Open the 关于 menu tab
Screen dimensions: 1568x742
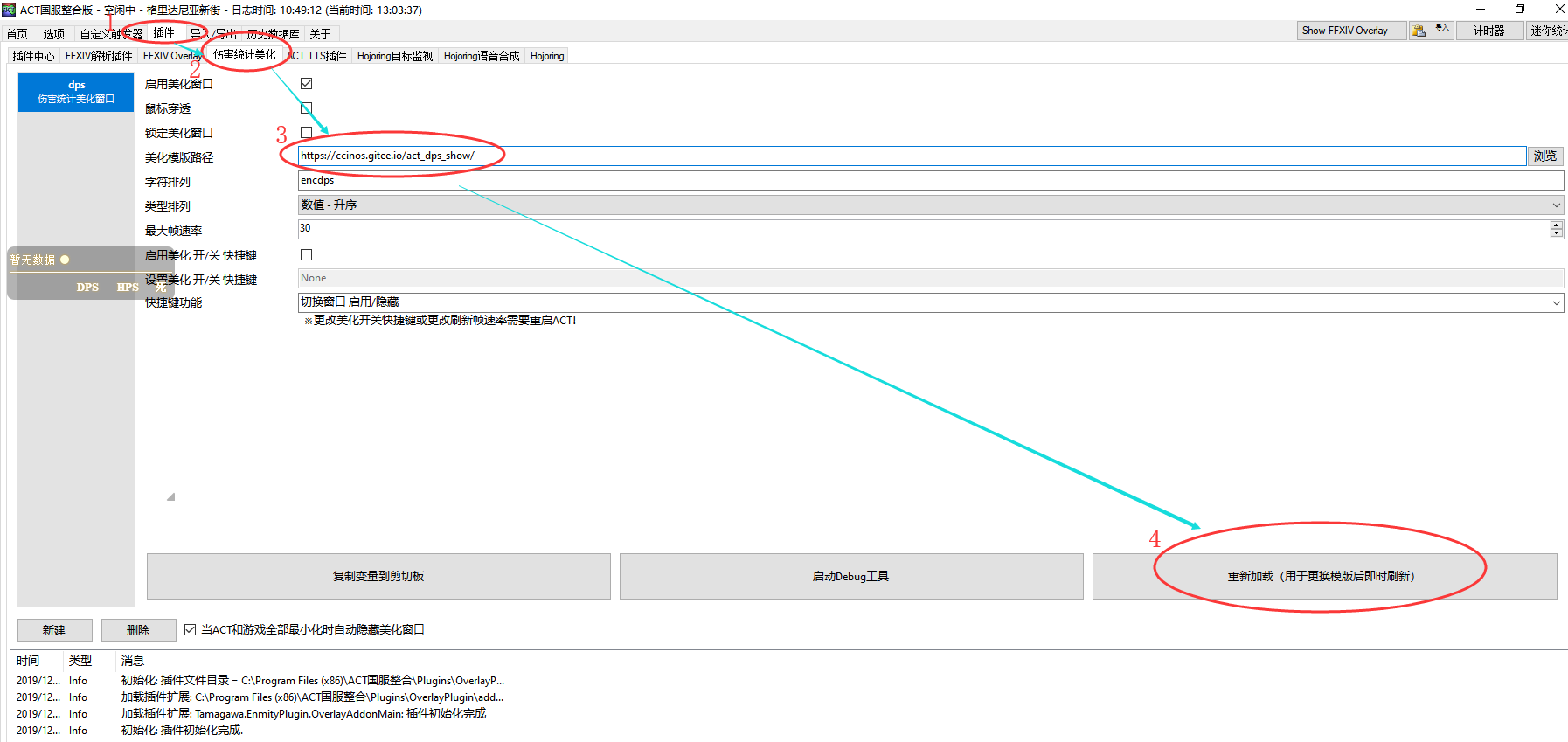pyautogui.click(x=320, y=34)
